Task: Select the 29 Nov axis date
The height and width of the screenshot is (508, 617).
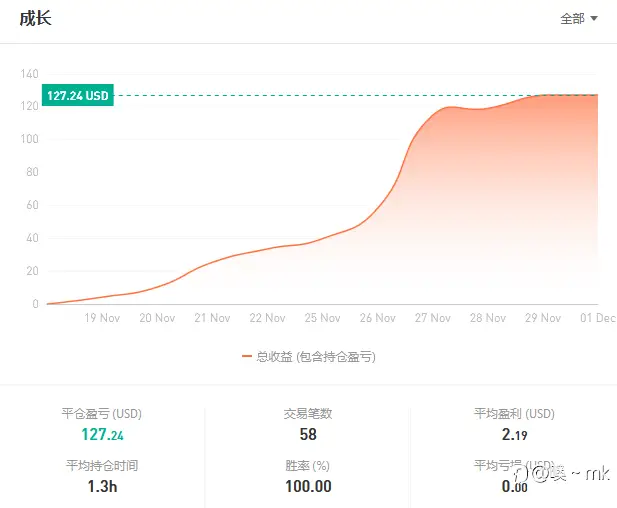Action: pos(543,318)
